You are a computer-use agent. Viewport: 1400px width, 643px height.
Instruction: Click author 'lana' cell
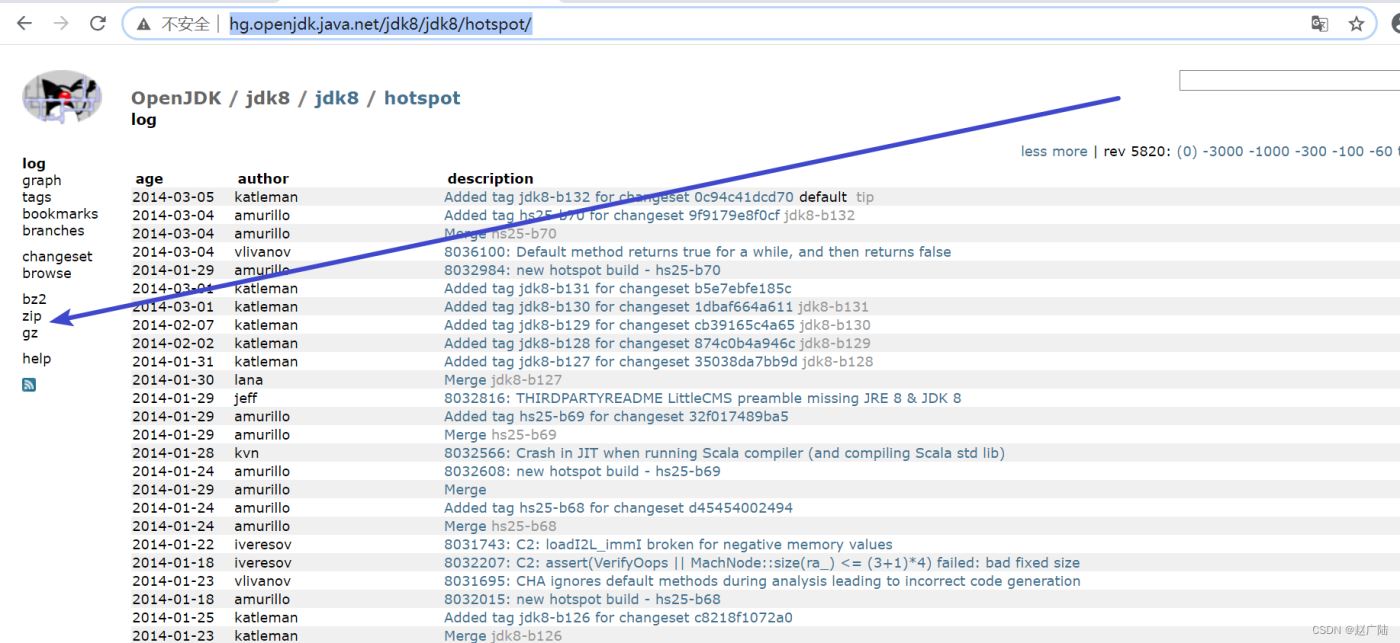pos(249,380)
